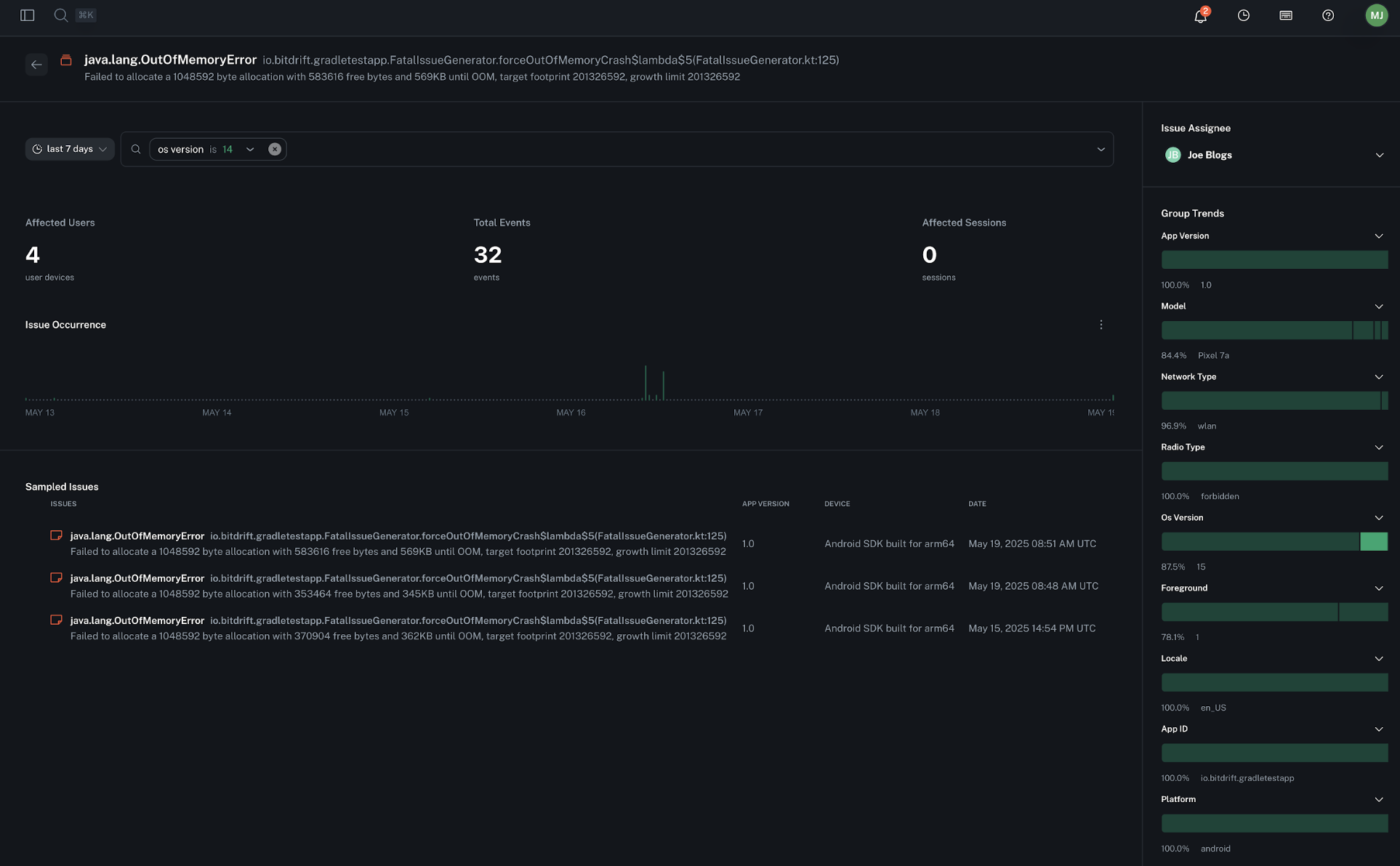Image resolution: width=1400 pixels, height=866 pixels.
Task: Open the notifications bell with badge 2
Action: 1199,15
